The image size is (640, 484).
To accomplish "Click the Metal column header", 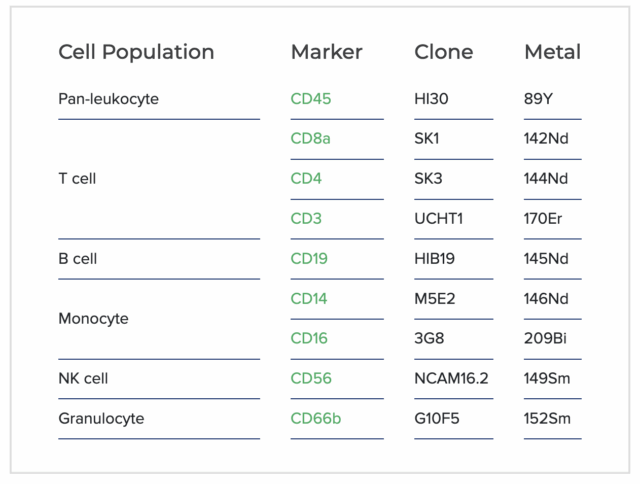I will pos(552,52).
